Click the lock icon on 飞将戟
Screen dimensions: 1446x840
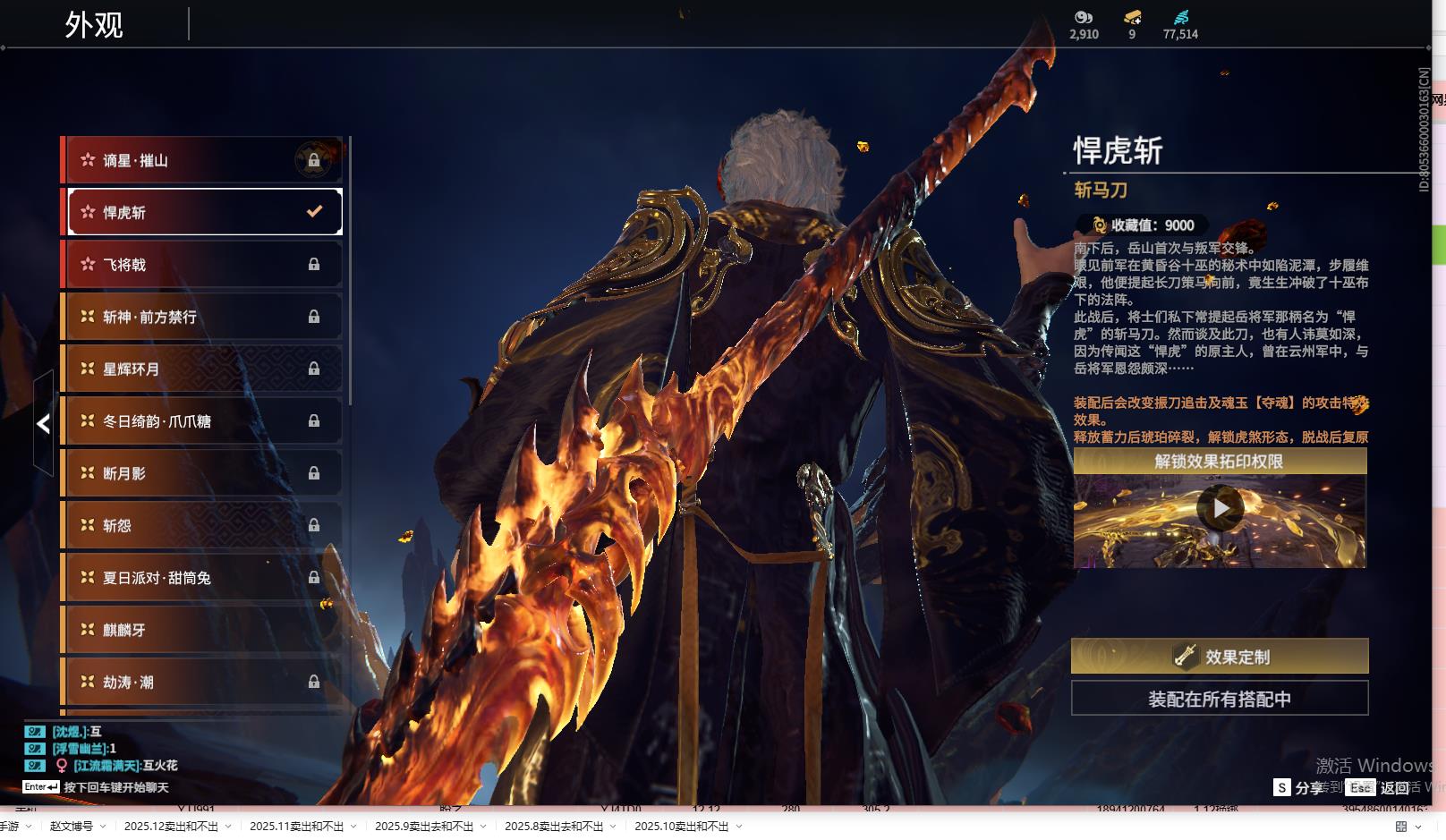coord(314,264)
